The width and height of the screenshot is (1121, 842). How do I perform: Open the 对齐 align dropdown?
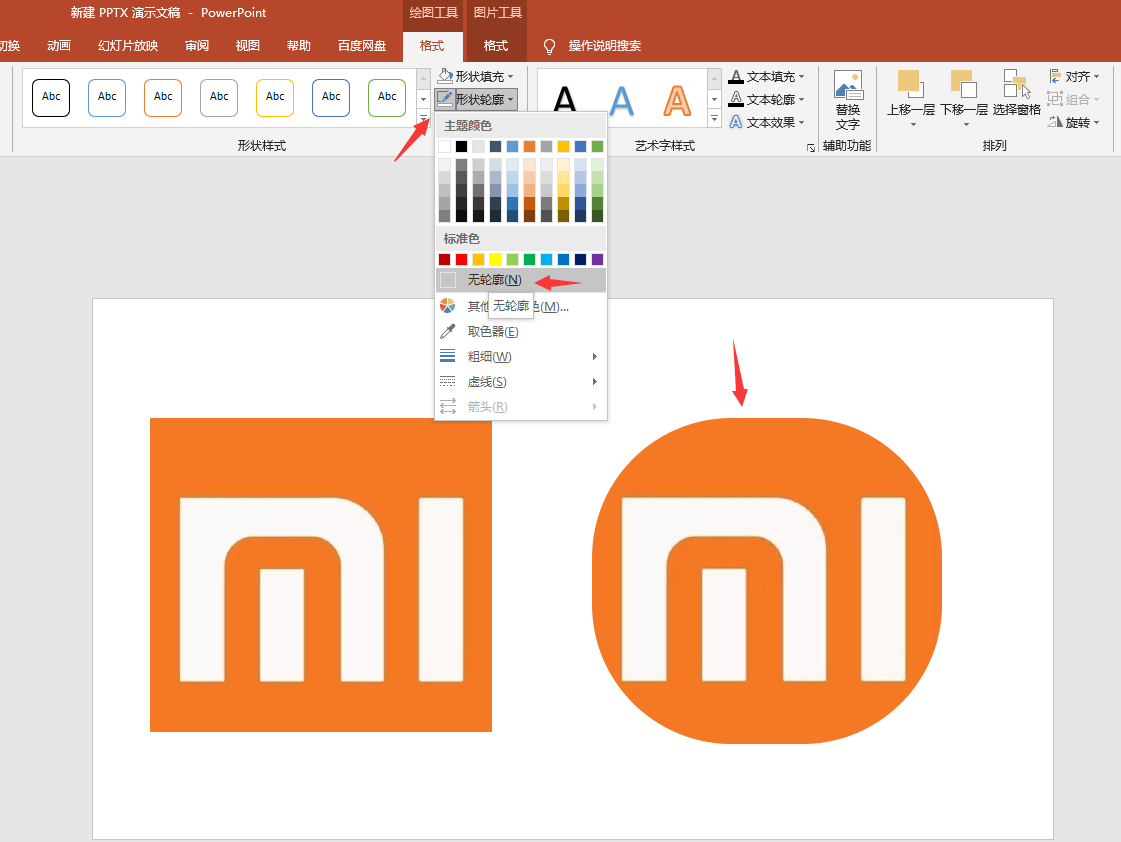(x=1074, y=76)
